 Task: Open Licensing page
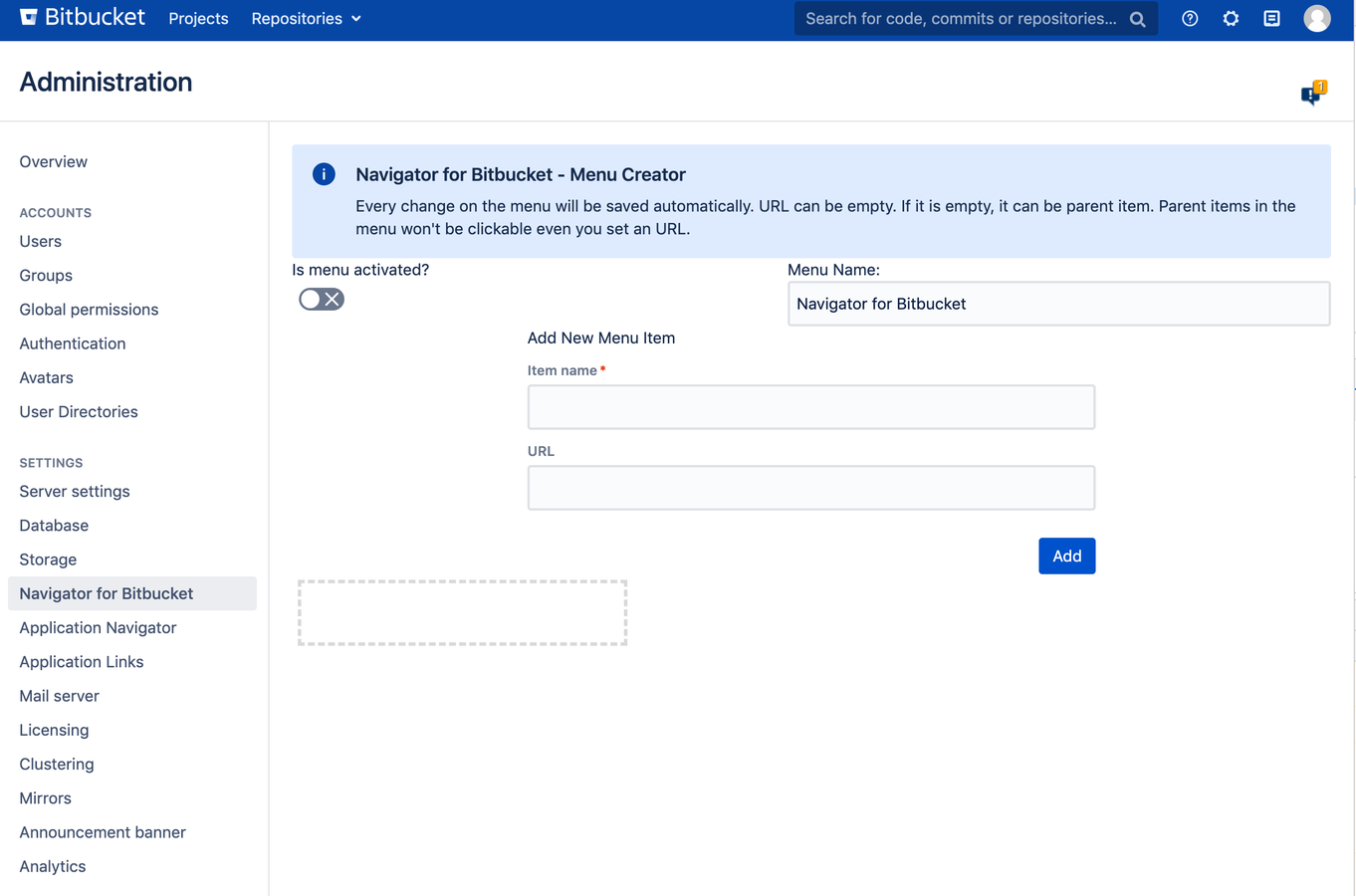tap(54, 730)
